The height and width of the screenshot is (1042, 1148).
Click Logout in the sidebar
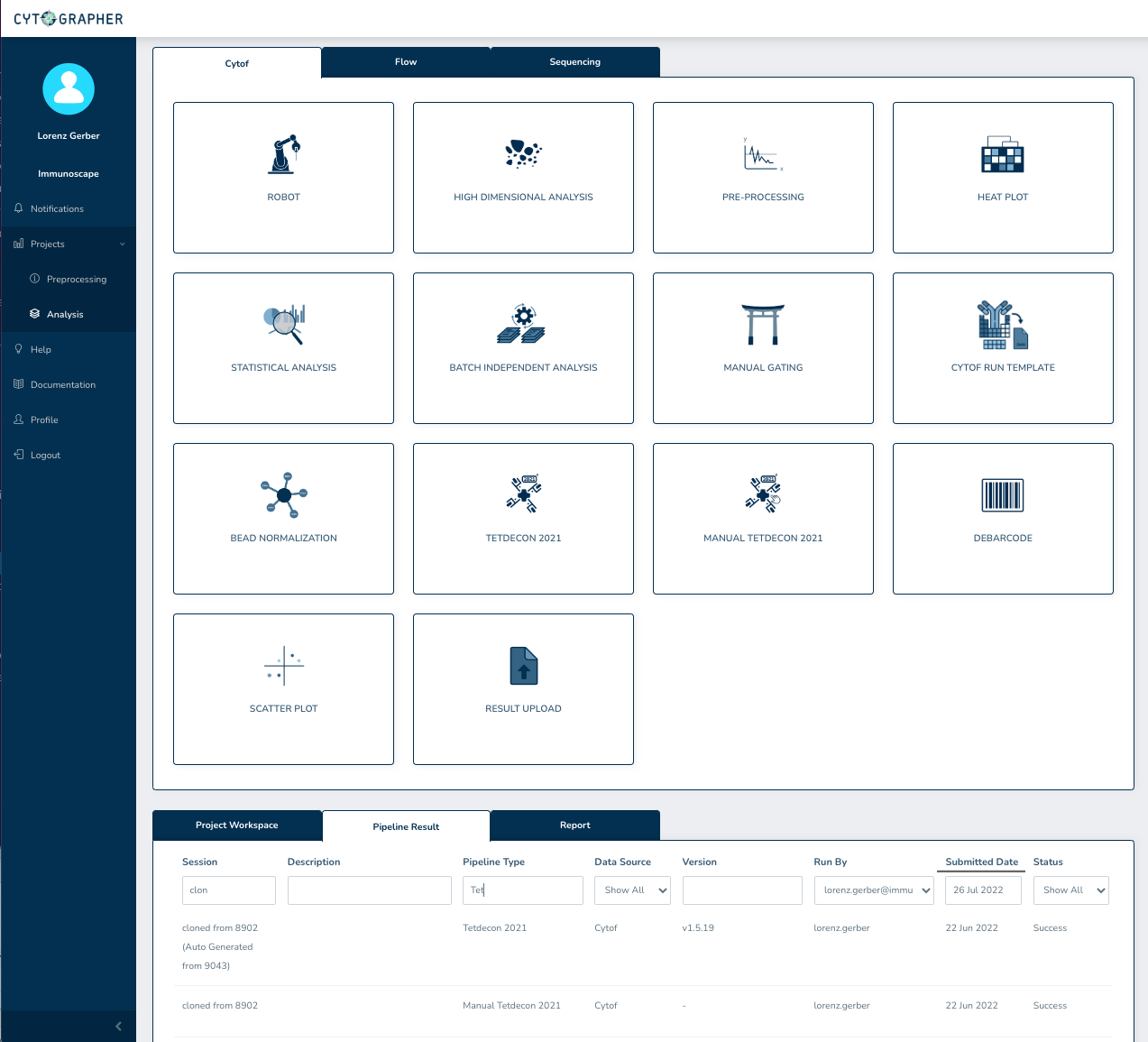[x=45, y=455]
